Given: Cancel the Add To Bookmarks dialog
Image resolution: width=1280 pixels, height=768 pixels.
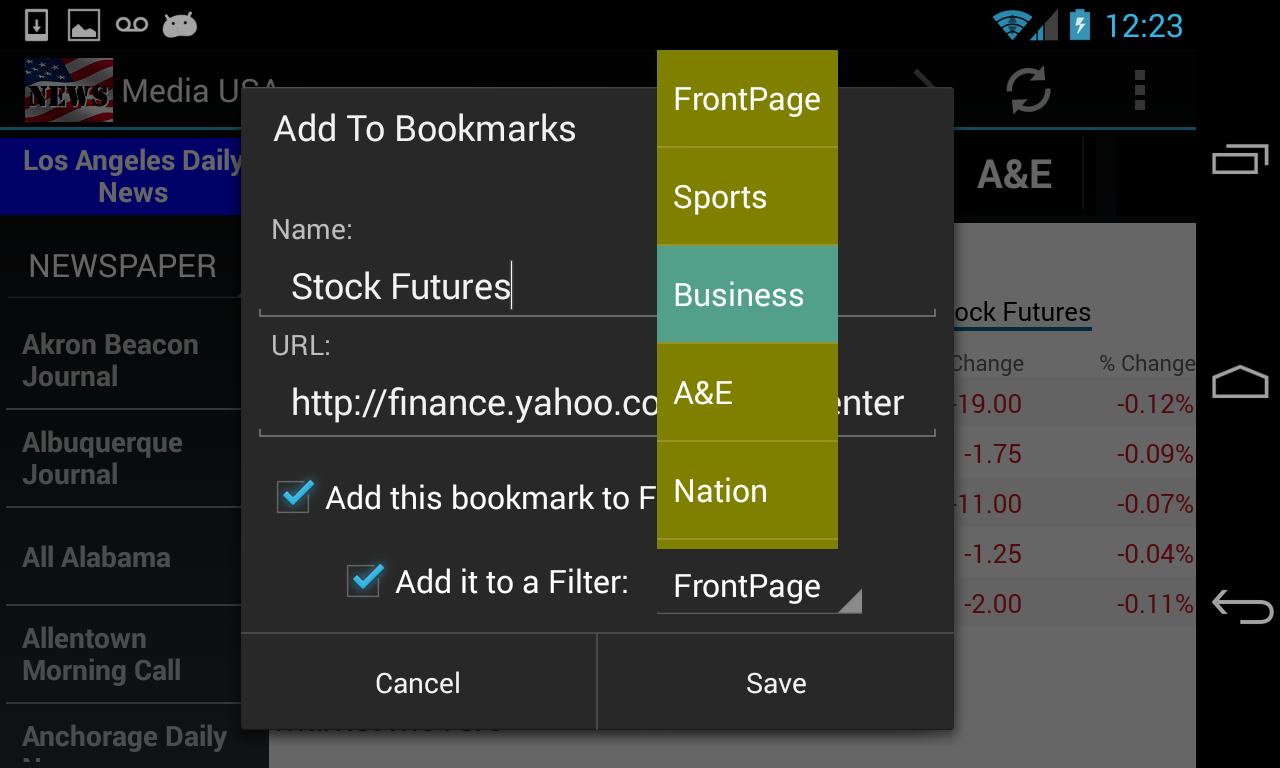Looking at the screenshot, I should tap(418, 683).
